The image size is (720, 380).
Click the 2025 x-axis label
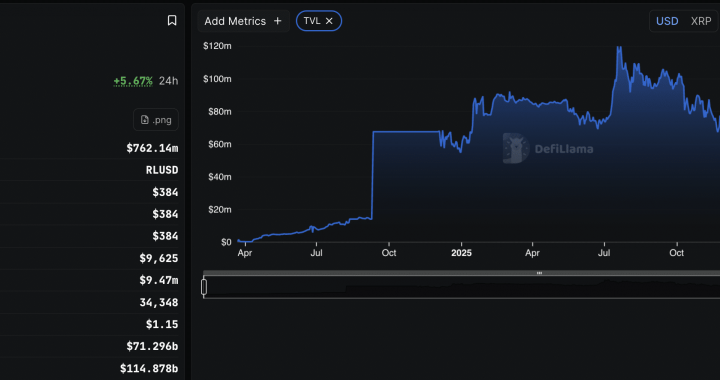[x=461, y=253]
